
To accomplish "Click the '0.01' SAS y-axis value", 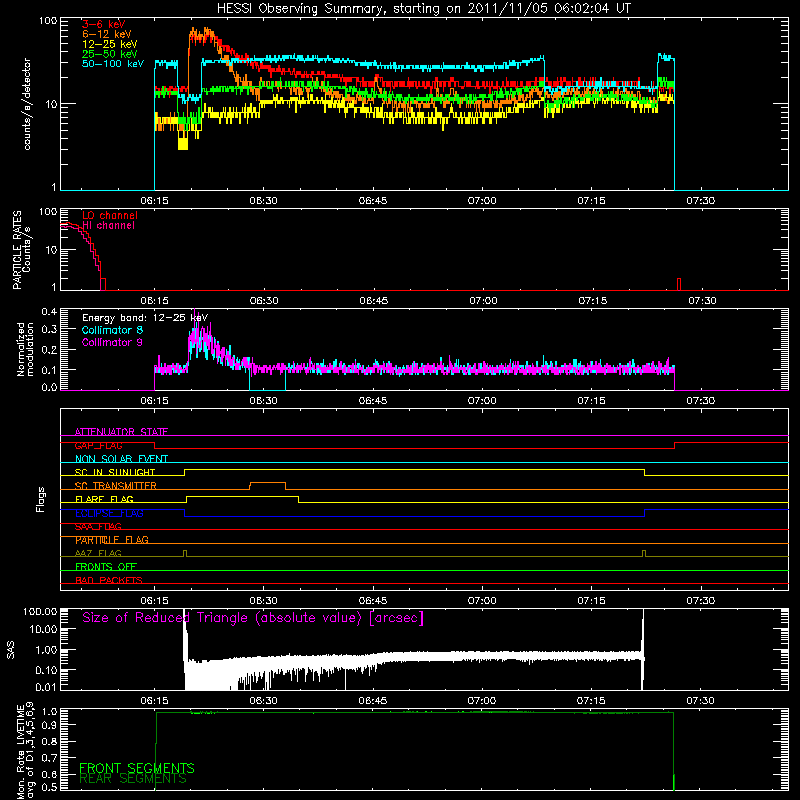I will (46, 687).
